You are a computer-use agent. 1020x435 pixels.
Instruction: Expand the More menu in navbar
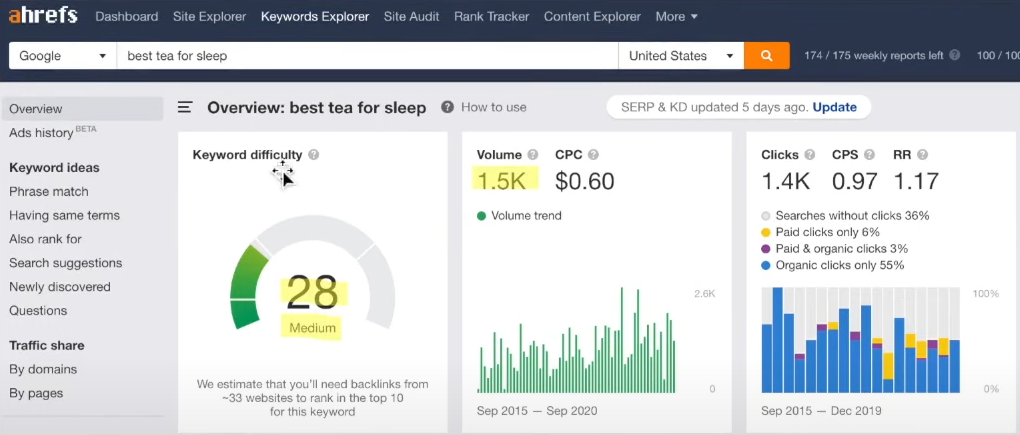click(x=677, y=17)
